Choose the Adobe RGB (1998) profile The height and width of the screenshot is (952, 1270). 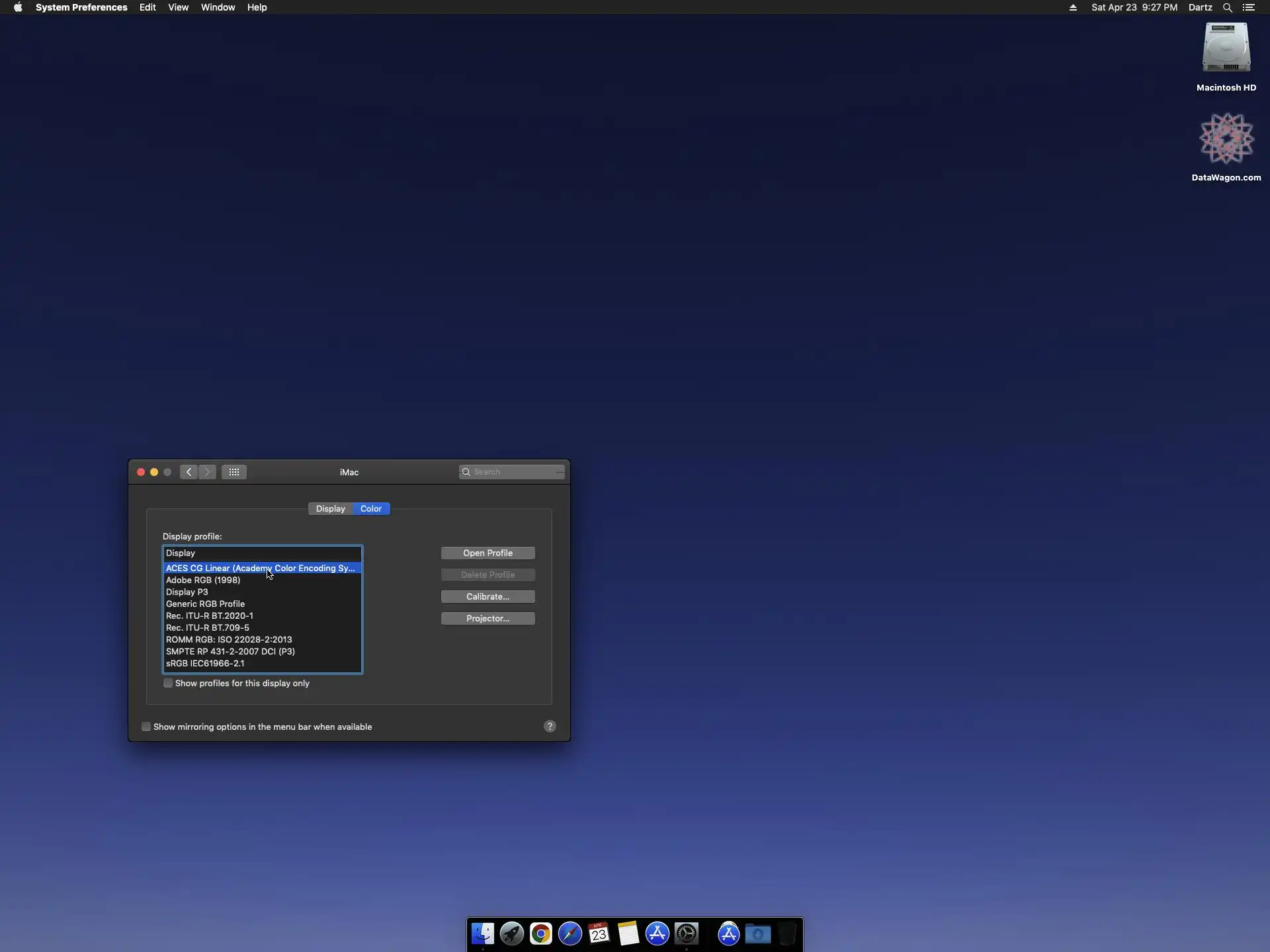pyautogui.click(x=203, y=580)
